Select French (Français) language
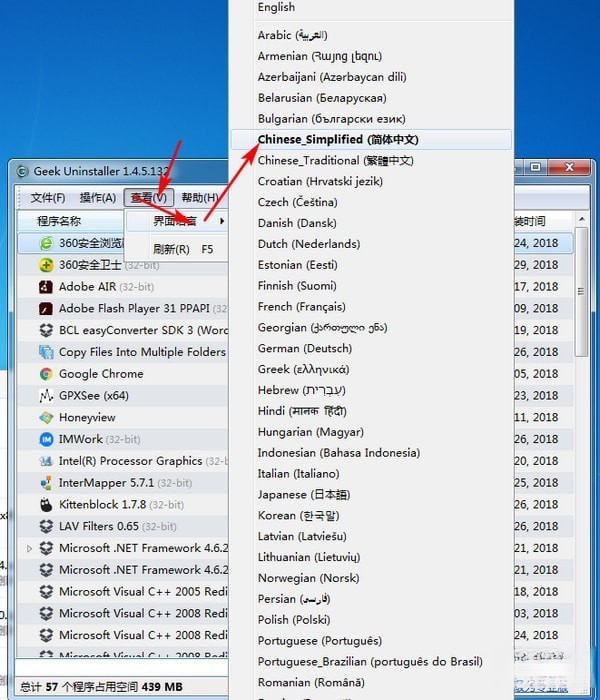 pos(371,307)
